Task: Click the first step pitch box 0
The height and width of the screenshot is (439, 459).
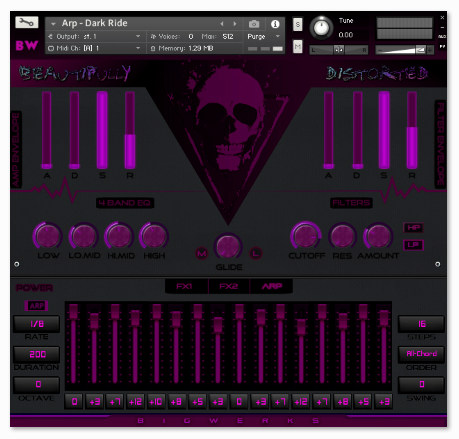Action: click(x=74, y=402)
